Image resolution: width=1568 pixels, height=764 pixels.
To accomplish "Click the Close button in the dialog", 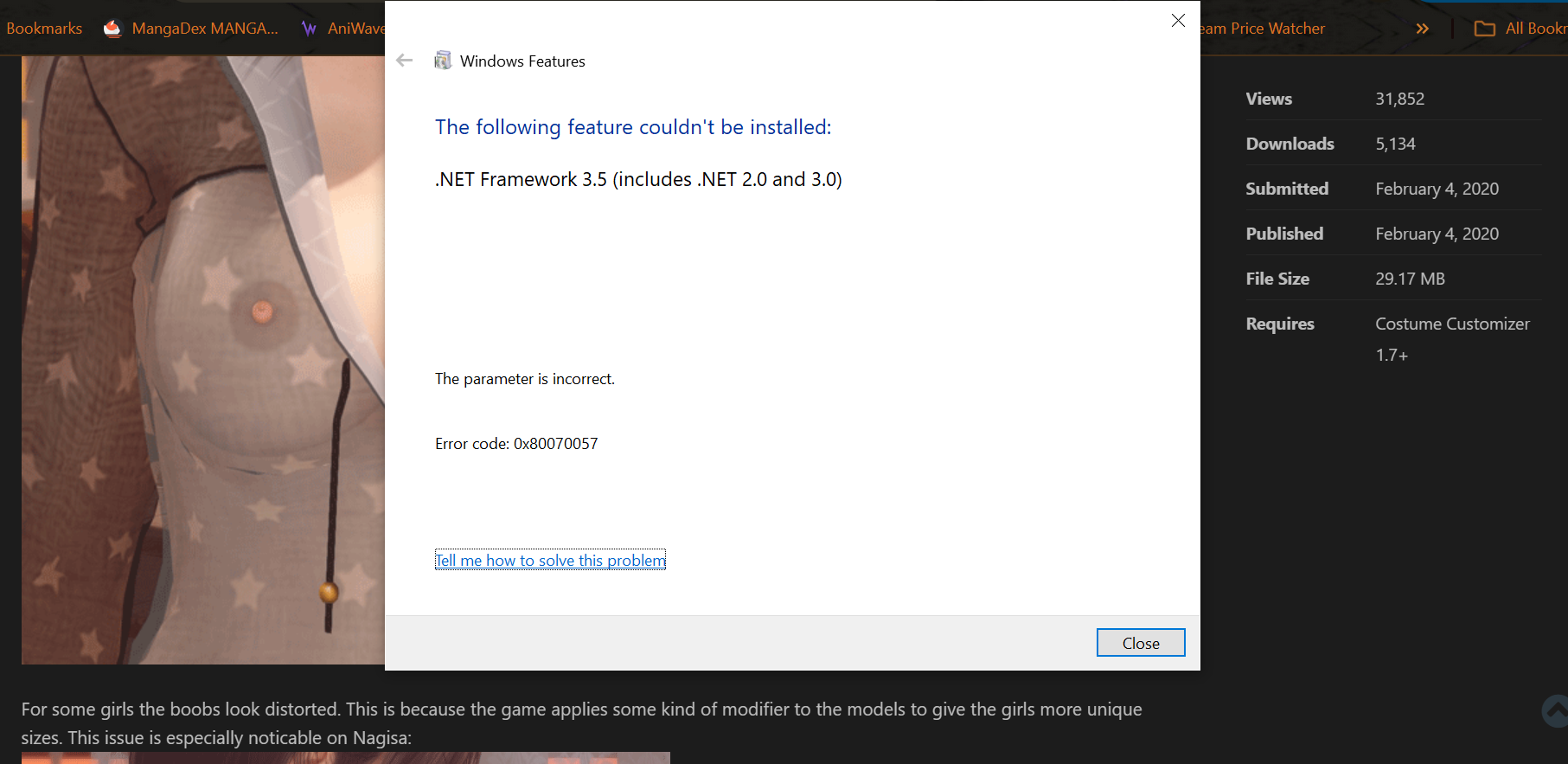I will click(x=1141, y=643).
